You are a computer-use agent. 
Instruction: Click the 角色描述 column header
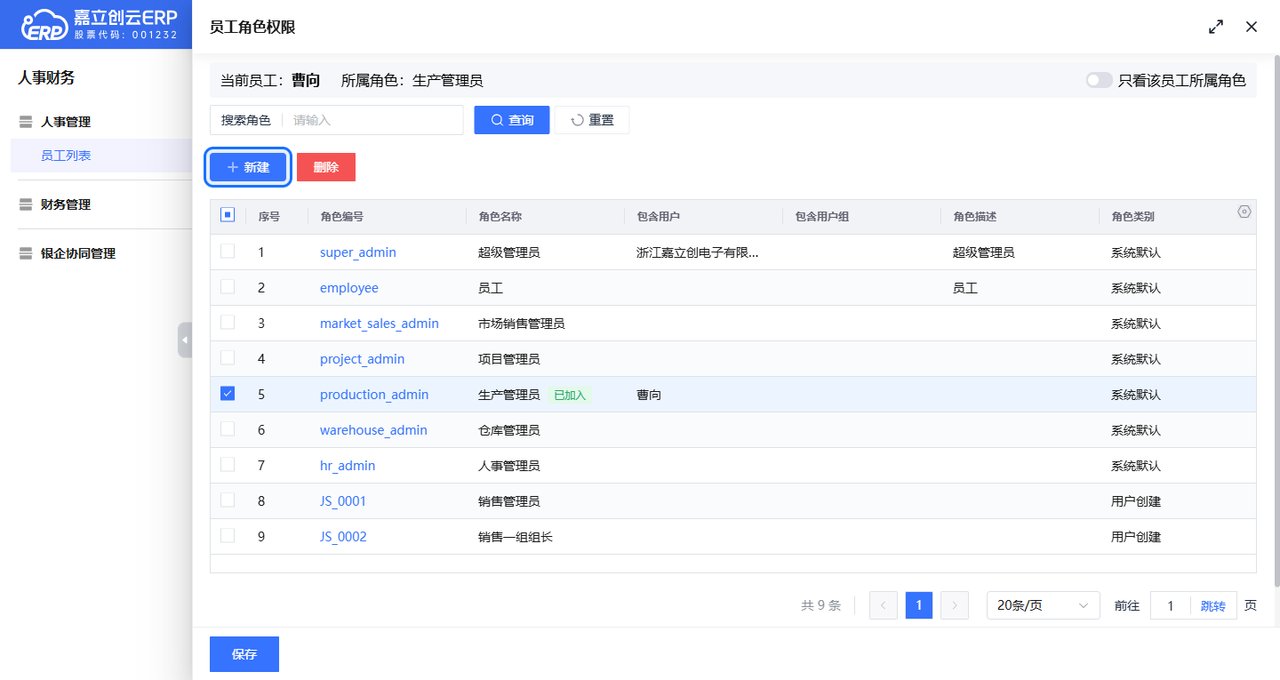coord(975,216)
